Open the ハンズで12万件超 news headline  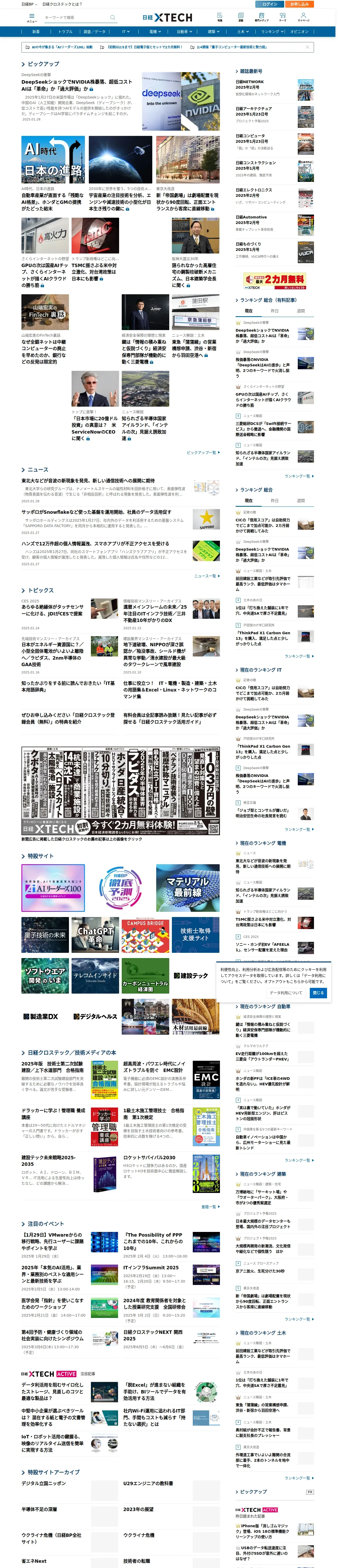pyautogui.click(x=95, y=543)
